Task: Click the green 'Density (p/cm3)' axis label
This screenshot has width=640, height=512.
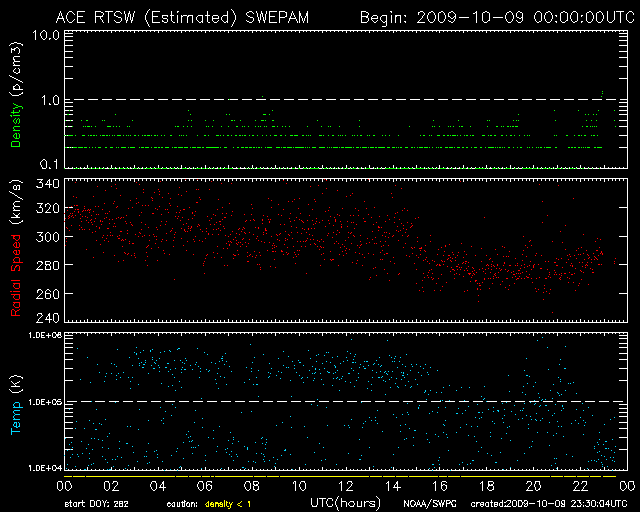Action: coord(16,95)
